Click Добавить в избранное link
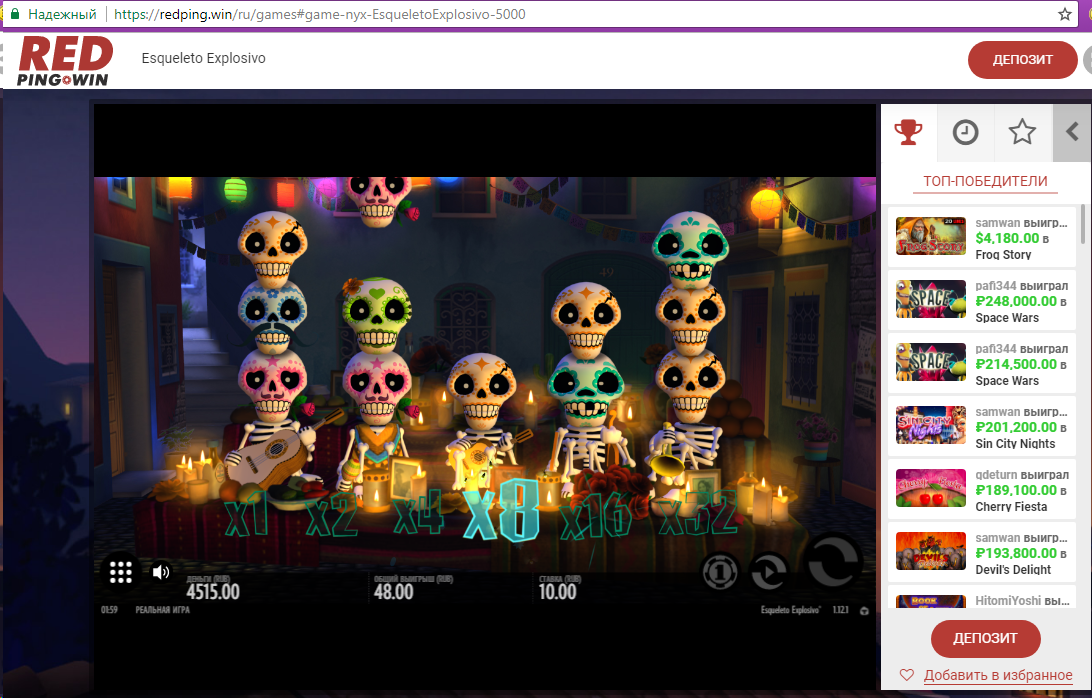The width and height of the screenshot is (1092, 698). click(998, 675)
